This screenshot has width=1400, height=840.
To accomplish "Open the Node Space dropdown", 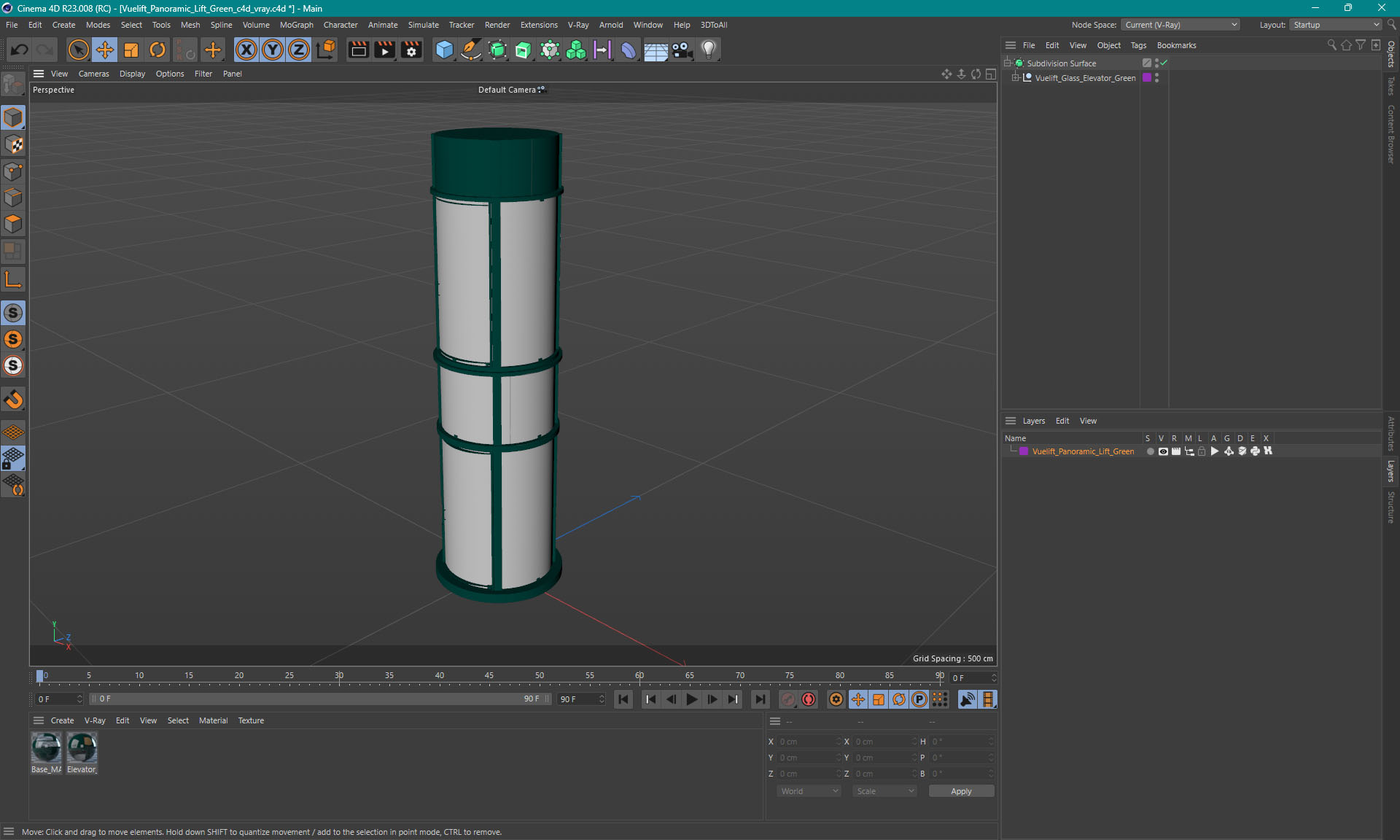I will click(x=1180, y=25).
